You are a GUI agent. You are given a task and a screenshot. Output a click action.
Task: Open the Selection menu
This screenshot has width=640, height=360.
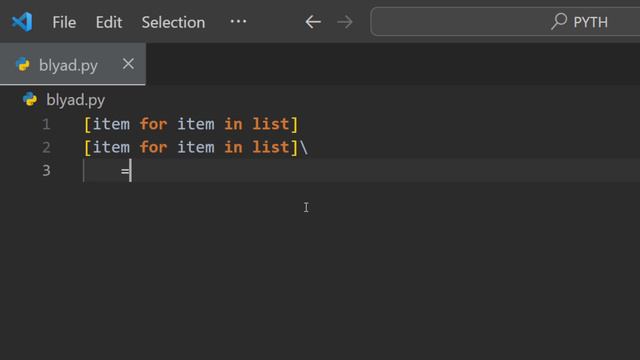tap(173, 22)
